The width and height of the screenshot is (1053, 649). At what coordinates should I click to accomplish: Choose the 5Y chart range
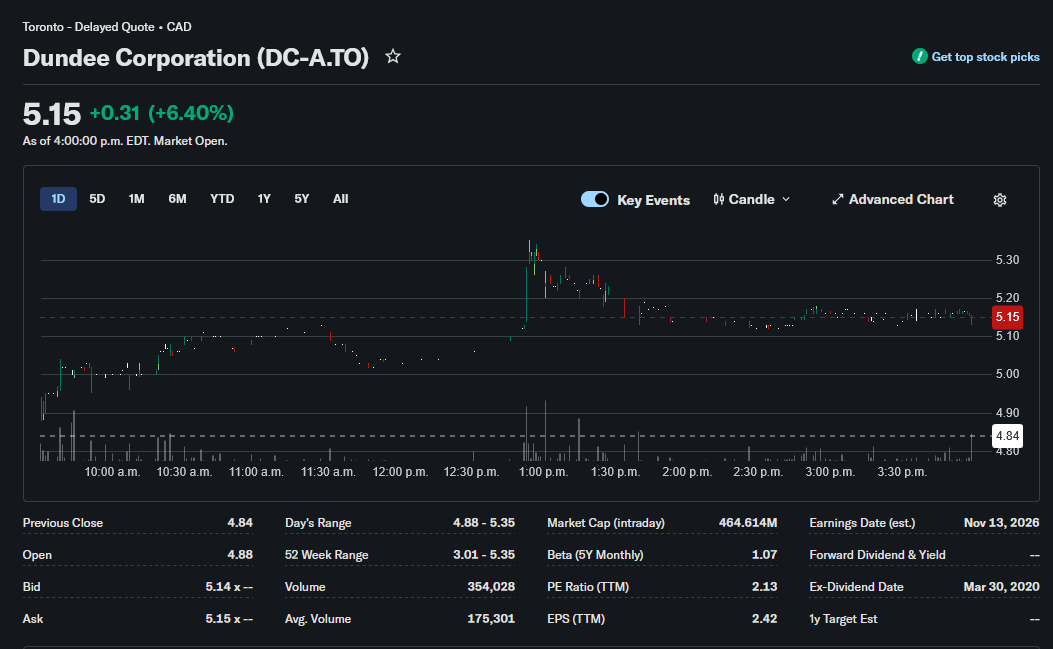(302, 199)
